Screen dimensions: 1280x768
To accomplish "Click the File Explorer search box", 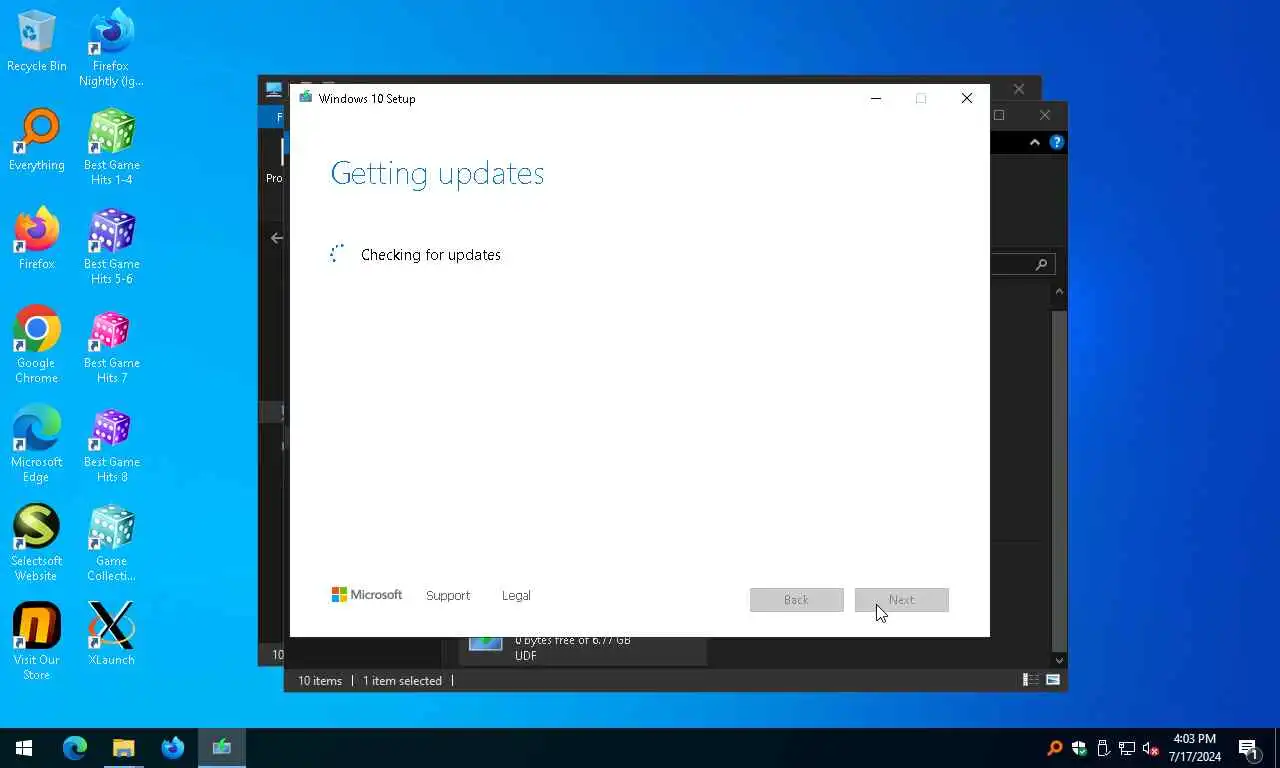I will [x=1022, y=265].
